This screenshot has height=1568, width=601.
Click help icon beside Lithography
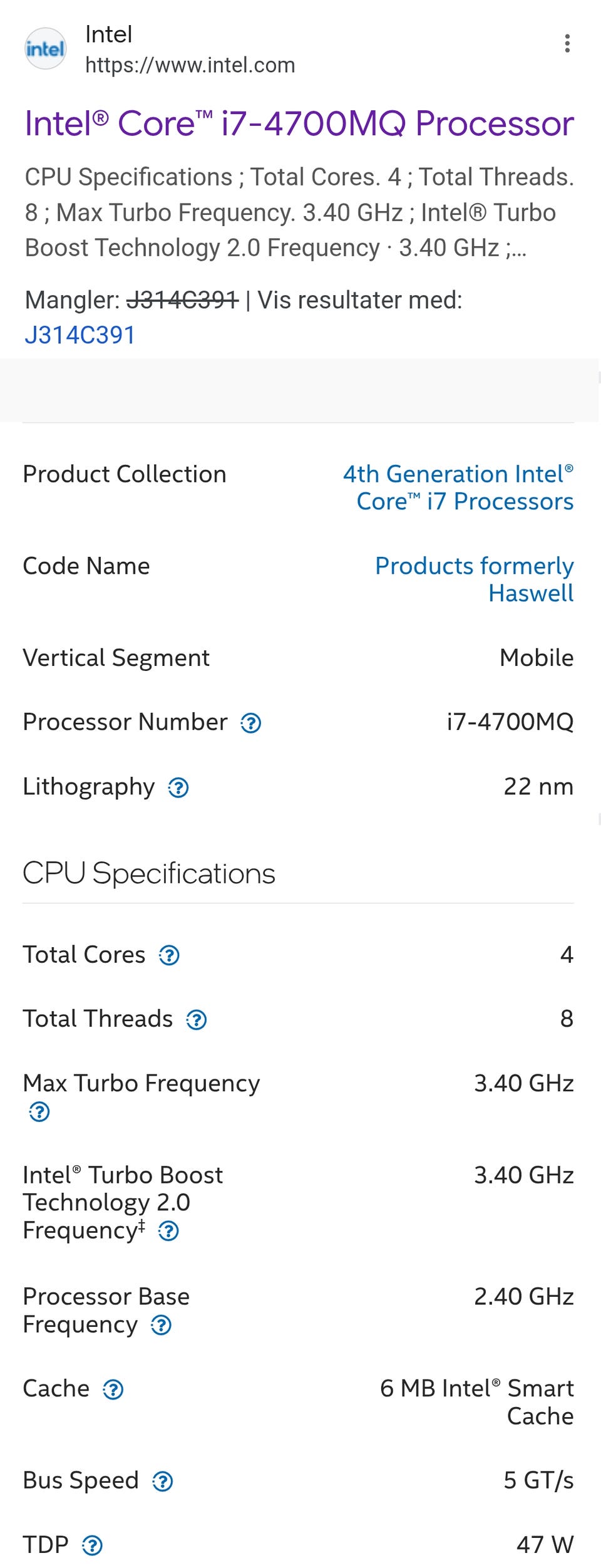[178, 787]
